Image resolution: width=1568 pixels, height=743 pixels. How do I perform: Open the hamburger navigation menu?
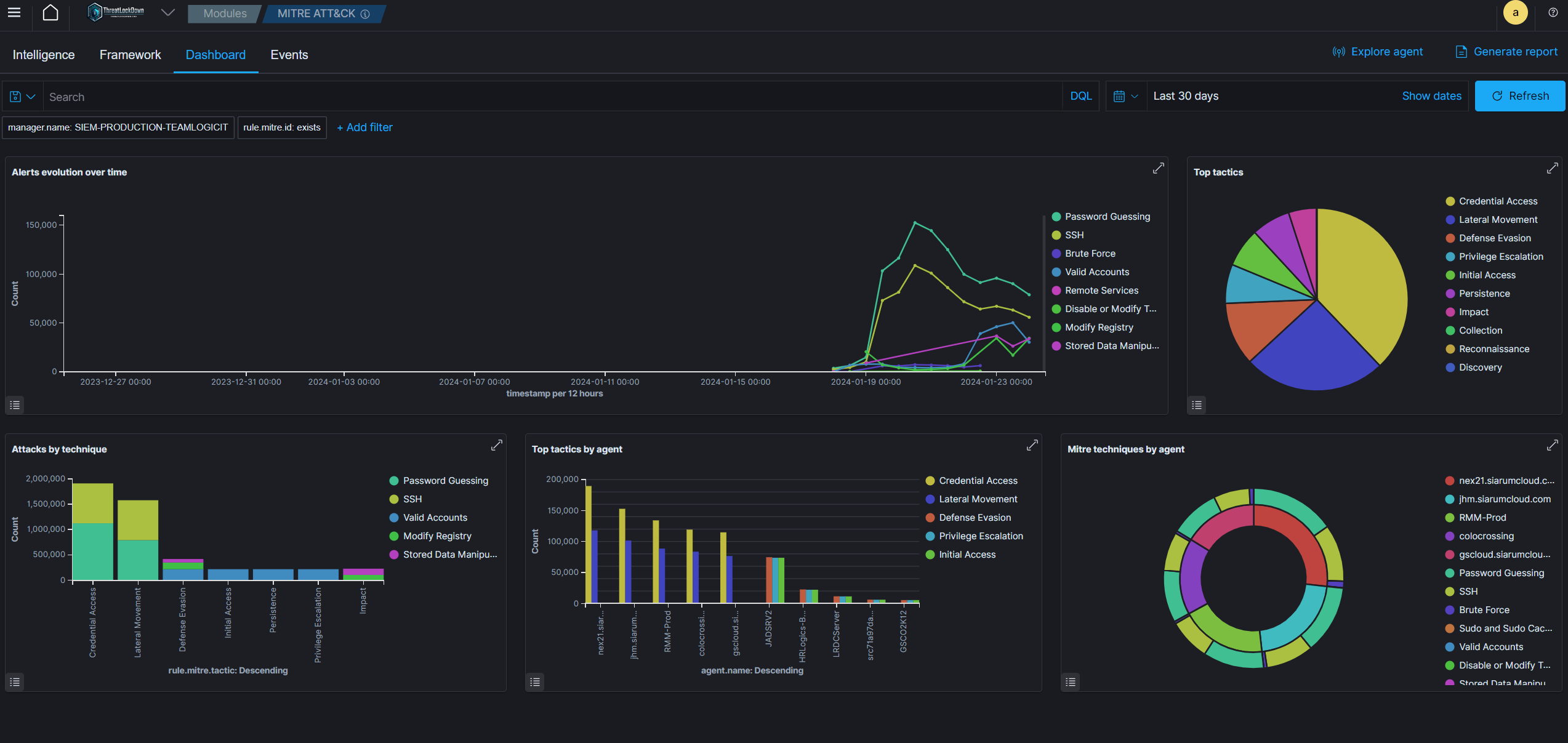pyautogui.click(x=14, y=13)
